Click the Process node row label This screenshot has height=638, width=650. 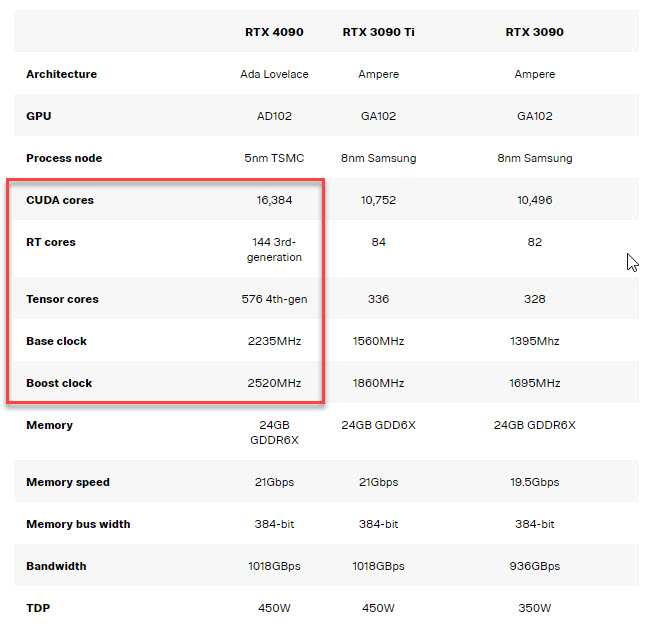[x=64, y=158]
